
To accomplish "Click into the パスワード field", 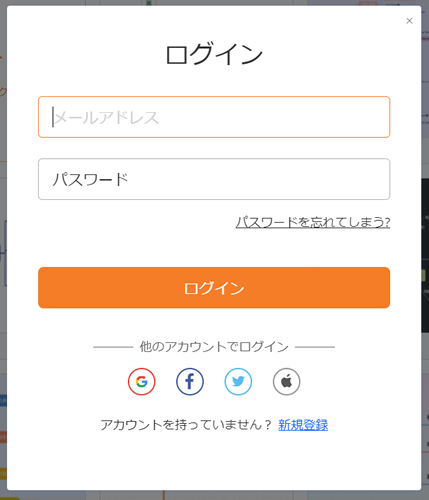I will (214, 179).
